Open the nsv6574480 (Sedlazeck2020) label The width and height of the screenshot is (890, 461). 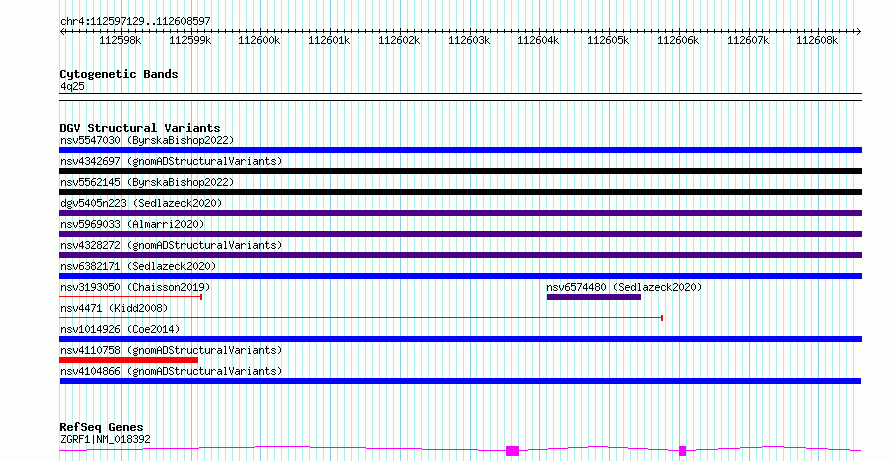[x=624, y=287]
